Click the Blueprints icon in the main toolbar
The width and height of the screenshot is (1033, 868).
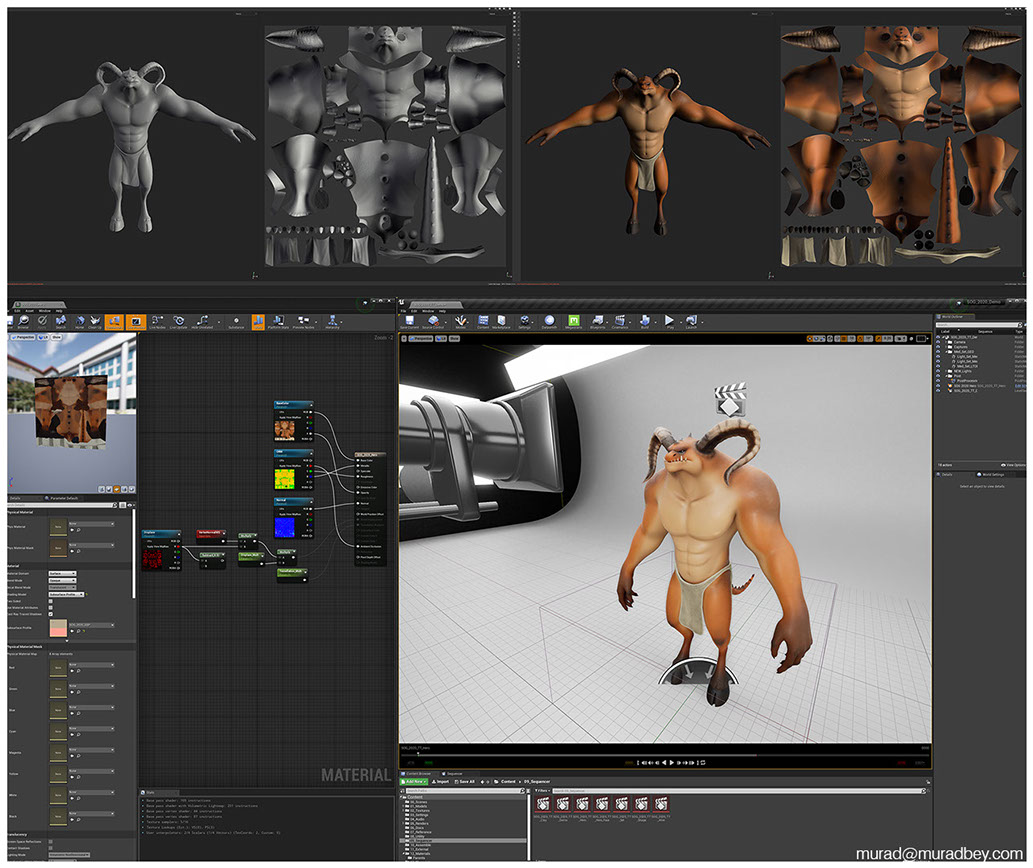[598, 321]
